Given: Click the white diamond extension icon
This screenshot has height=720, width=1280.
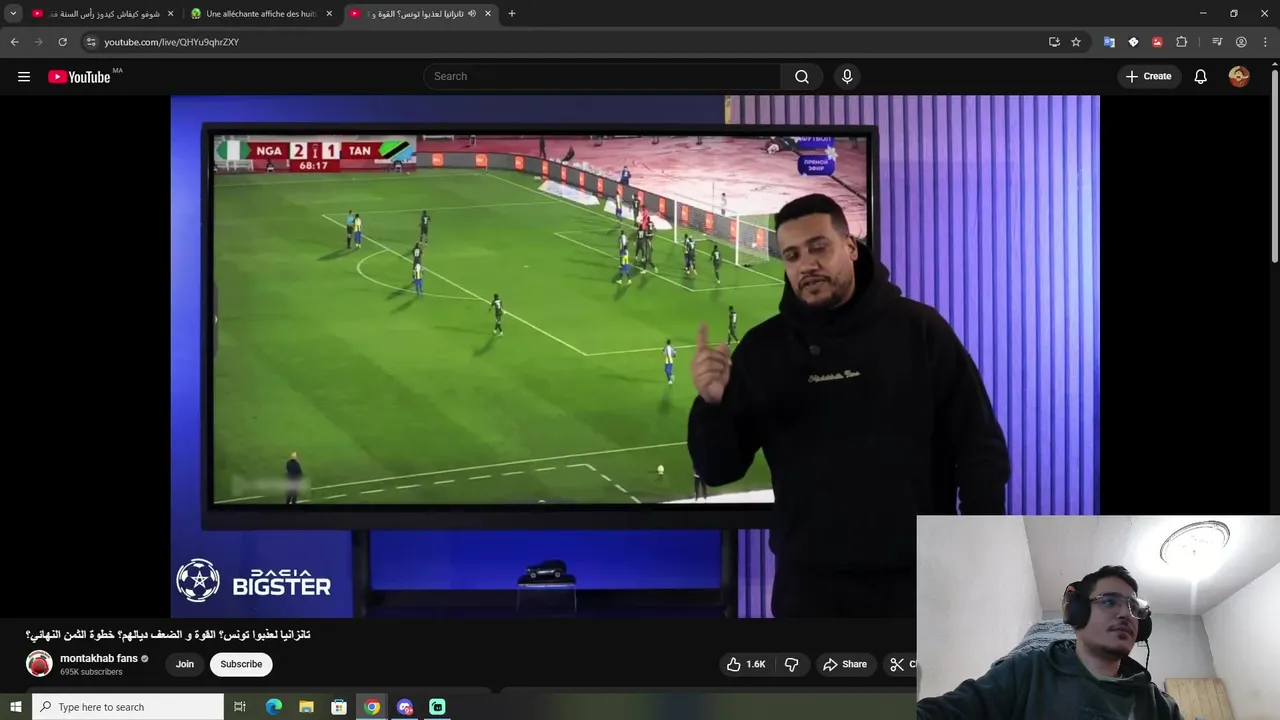Looking at the screenshot, I should tap(1133, 42).
